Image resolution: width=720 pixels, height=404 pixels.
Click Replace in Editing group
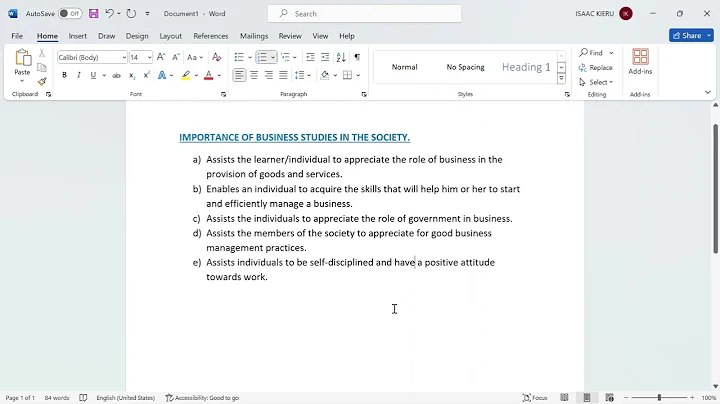tap(596, 67)
